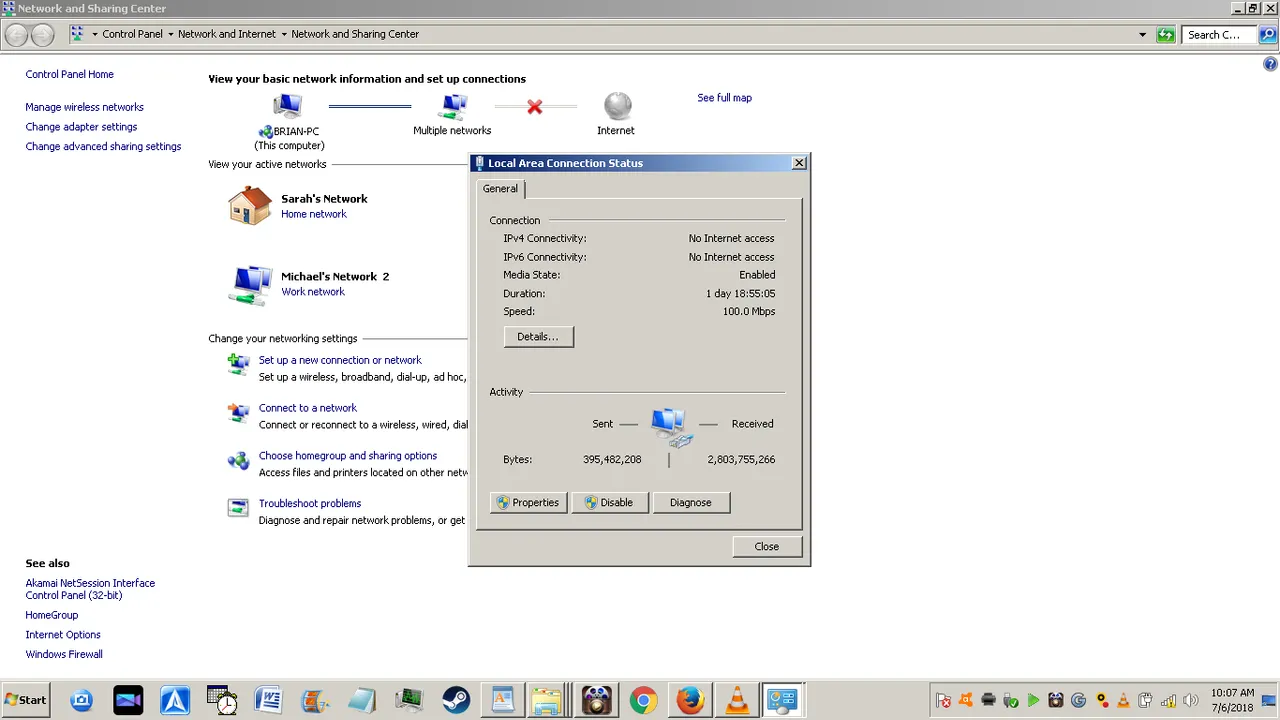The height and width of the screenshot is (720, 1280).
Task: Open address bar history dropdown
Action: (1143, 34)
